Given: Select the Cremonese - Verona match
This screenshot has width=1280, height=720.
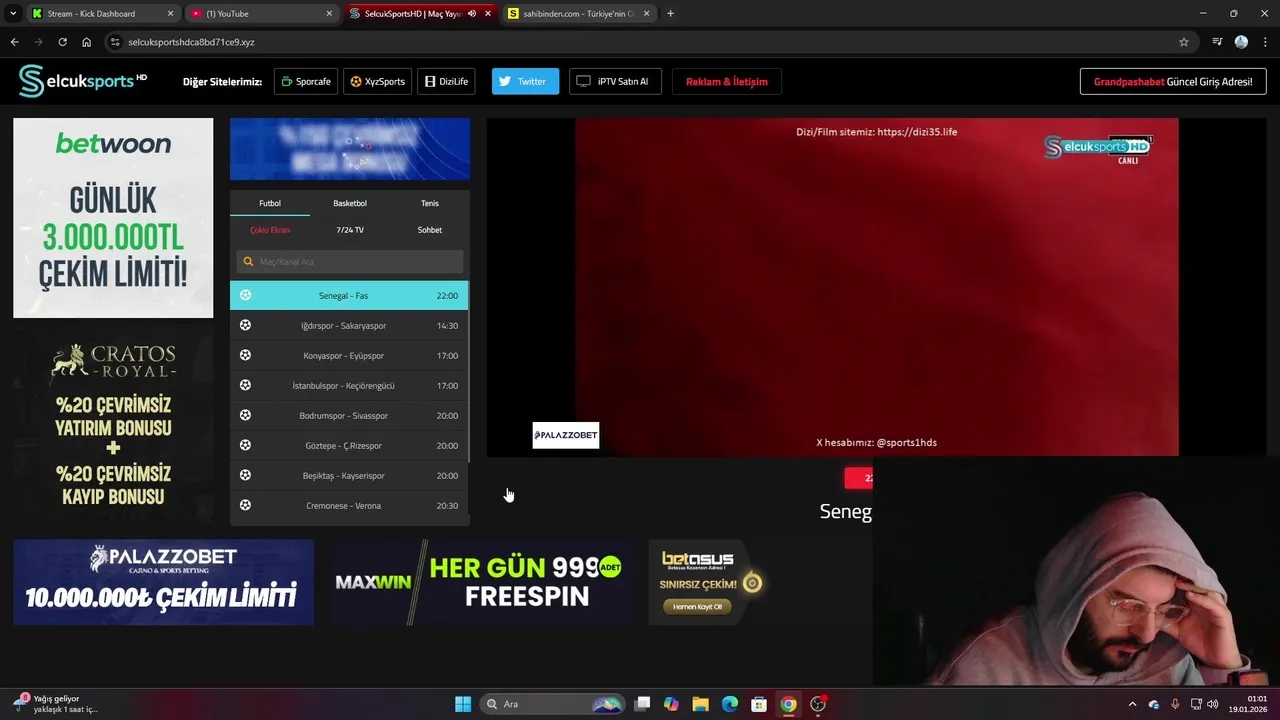Looking at the screenshot, I should tap(349, 505).
